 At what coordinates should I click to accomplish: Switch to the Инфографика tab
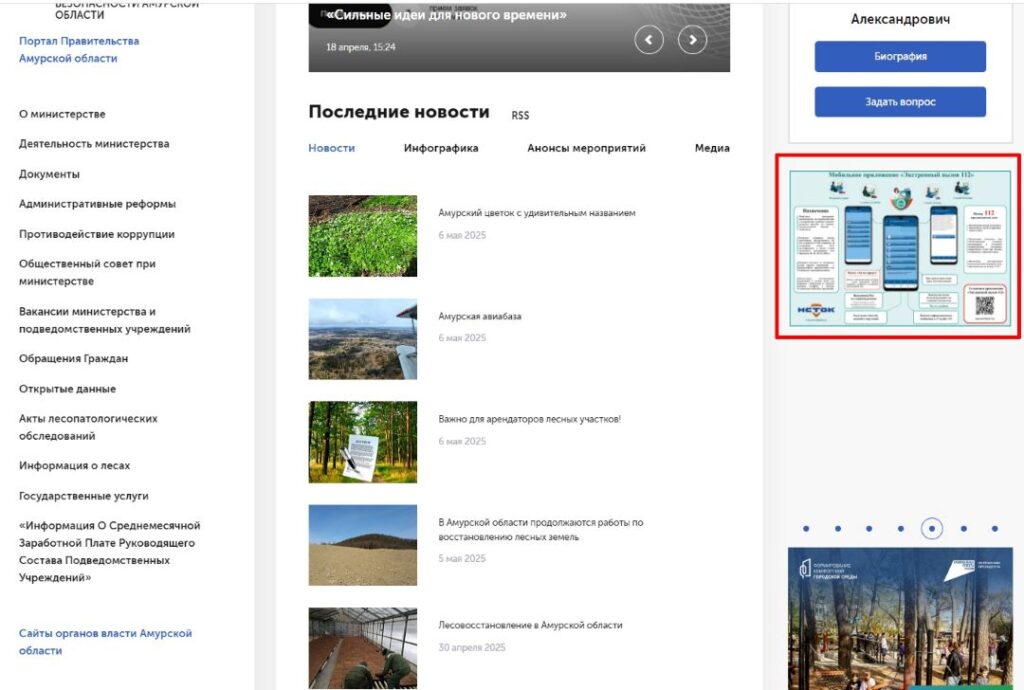coord(441,148)
